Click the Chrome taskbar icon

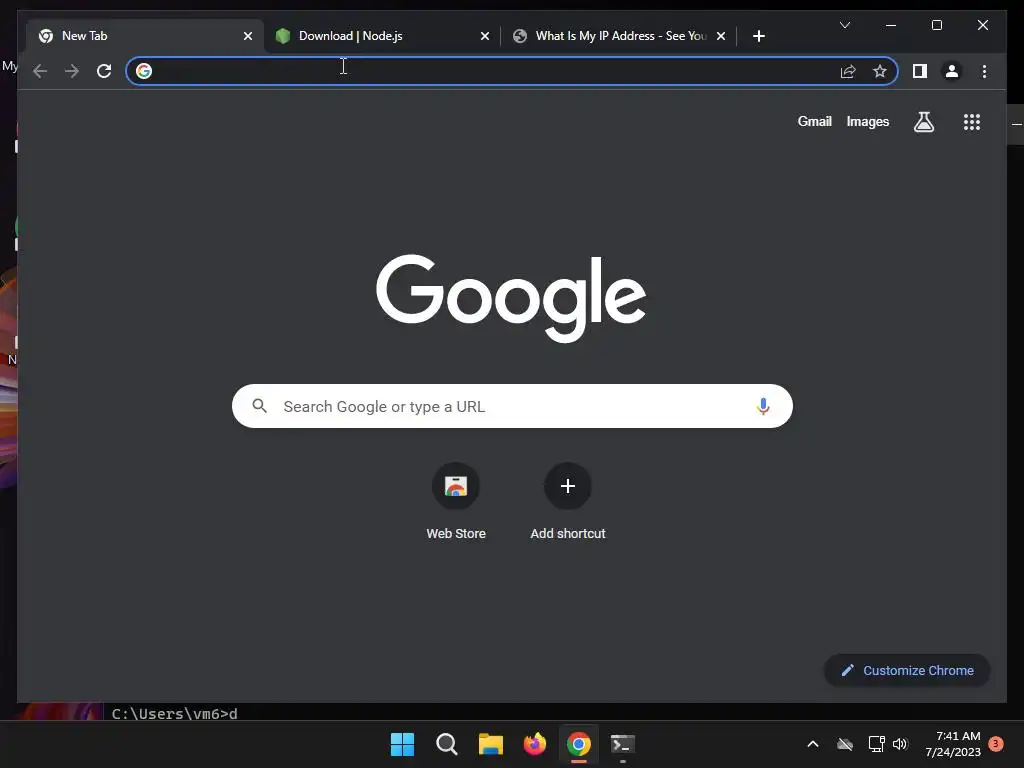point(579,744)
